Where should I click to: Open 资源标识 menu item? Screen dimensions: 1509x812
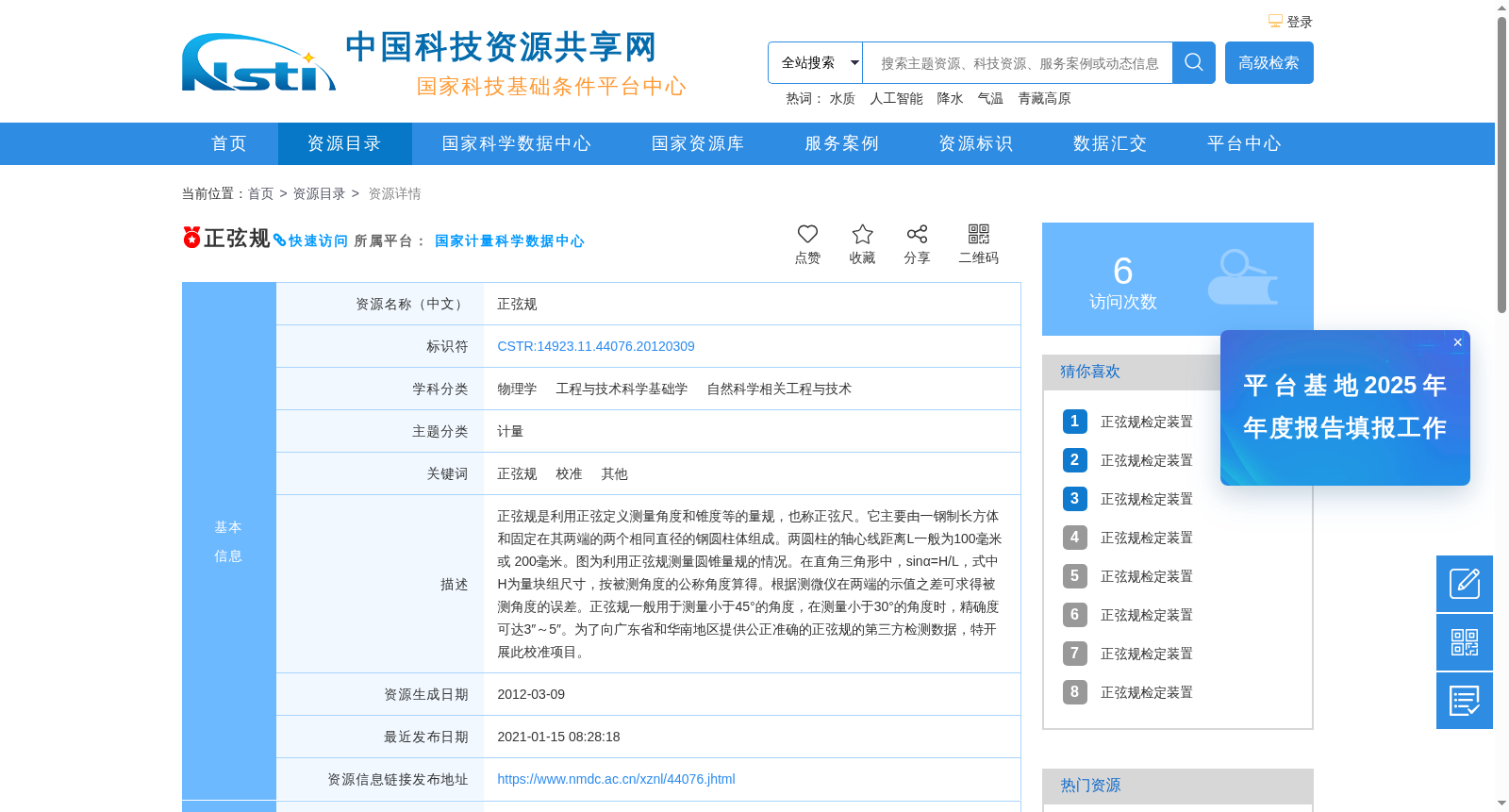tap(975, 143)
